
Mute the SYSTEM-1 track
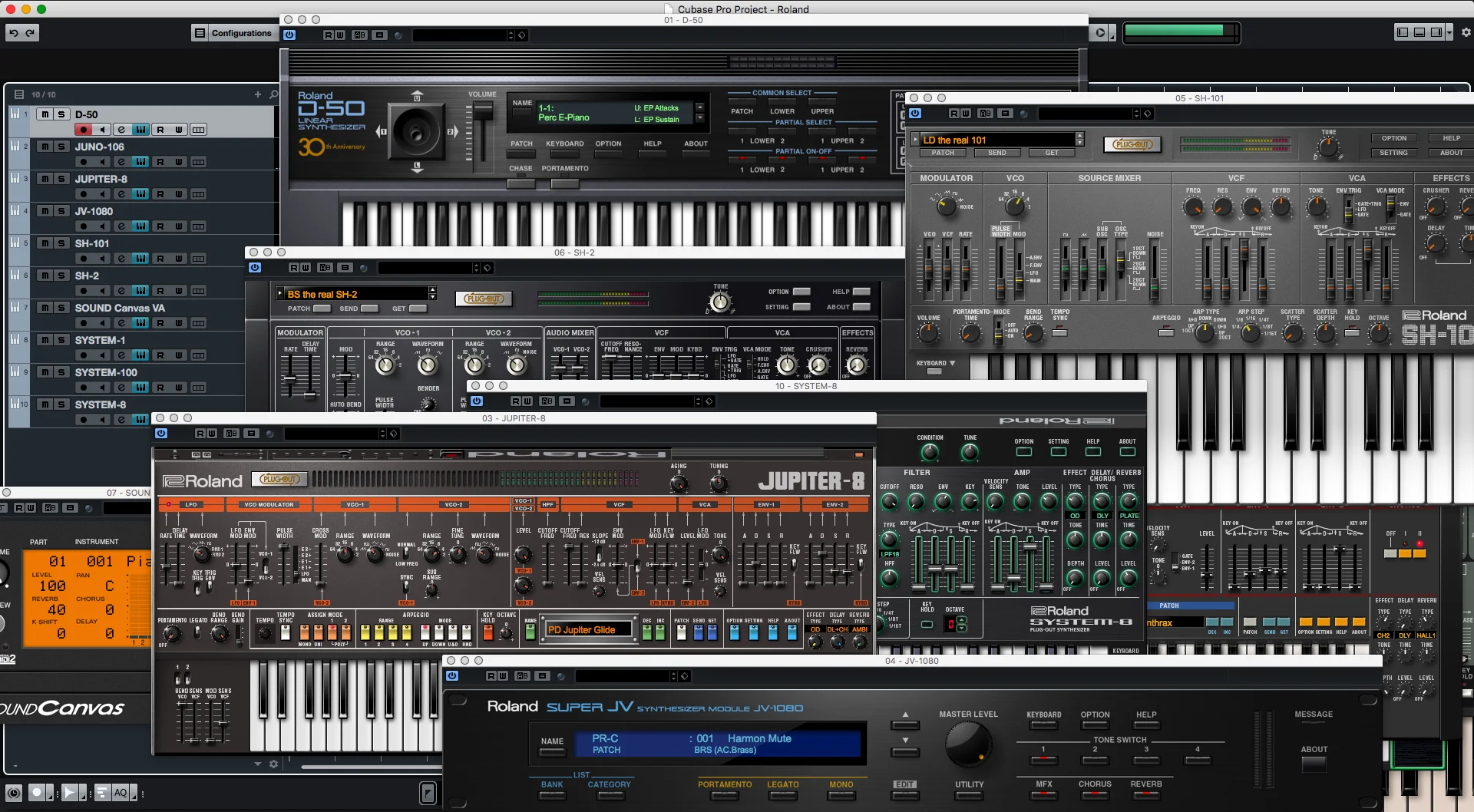(x=45, y=340)
